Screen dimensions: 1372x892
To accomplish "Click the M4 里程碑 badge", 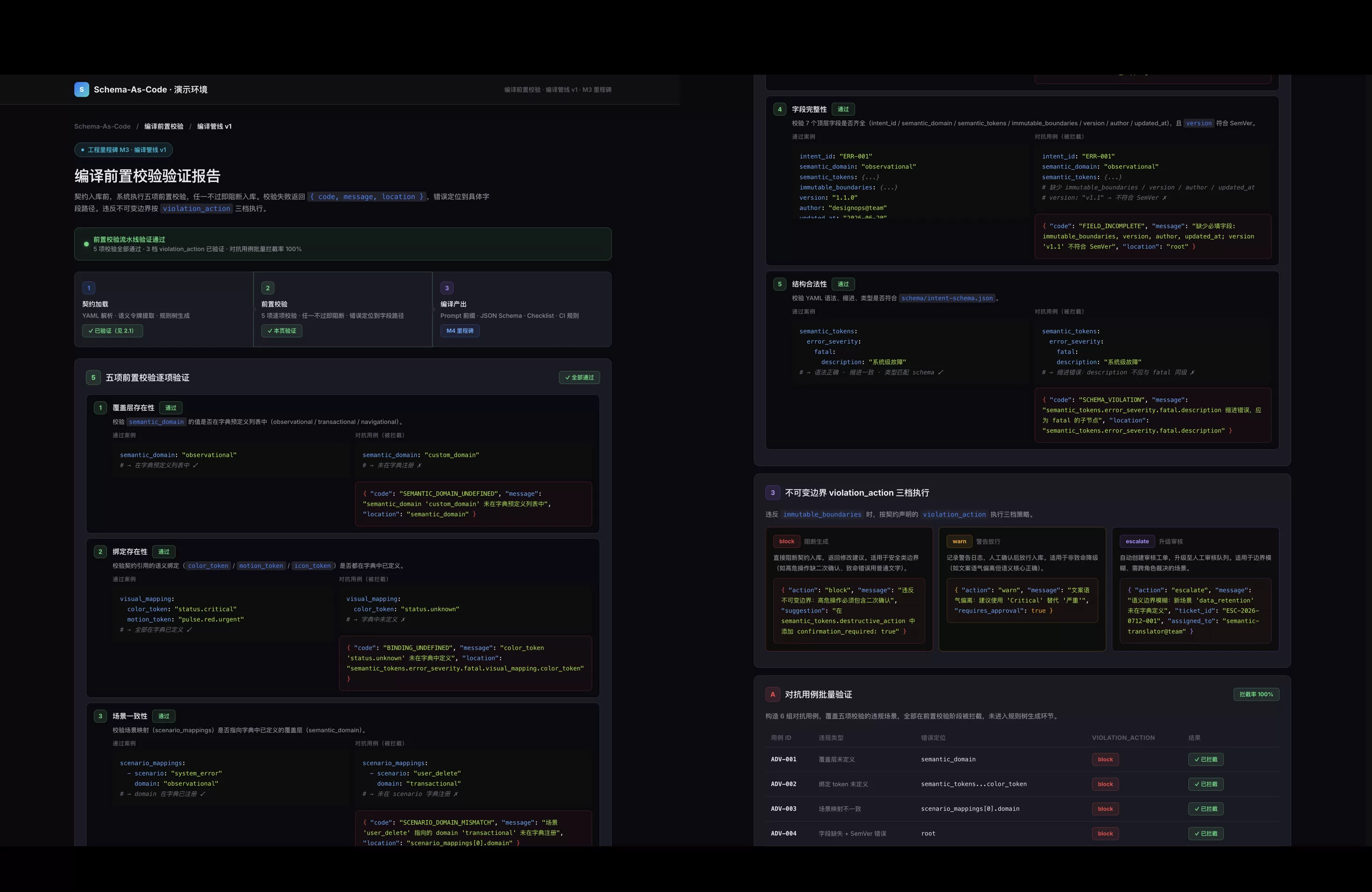I will [460, 331].
